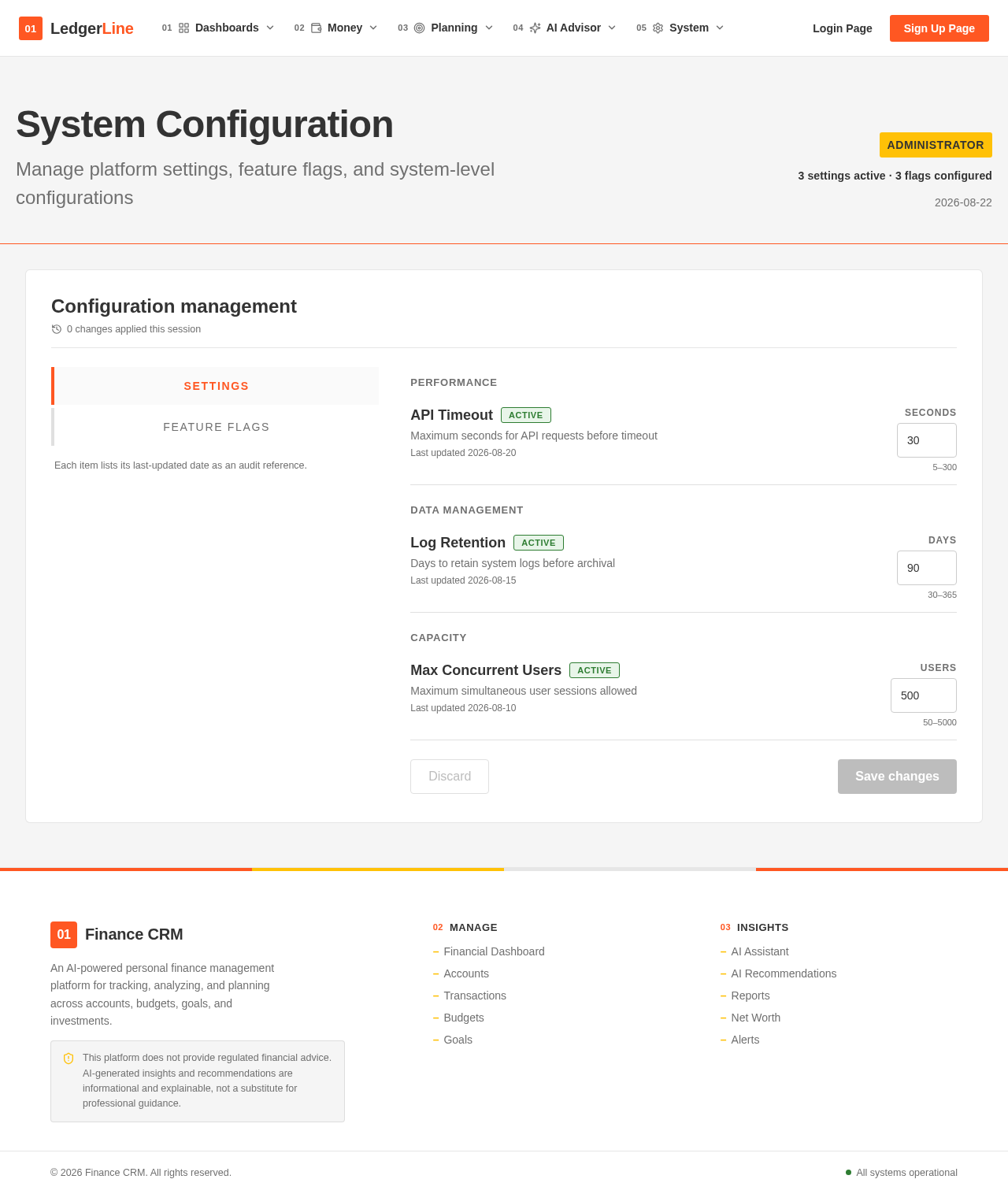Expand the Planning menu chevron

[x=489, y=28]
